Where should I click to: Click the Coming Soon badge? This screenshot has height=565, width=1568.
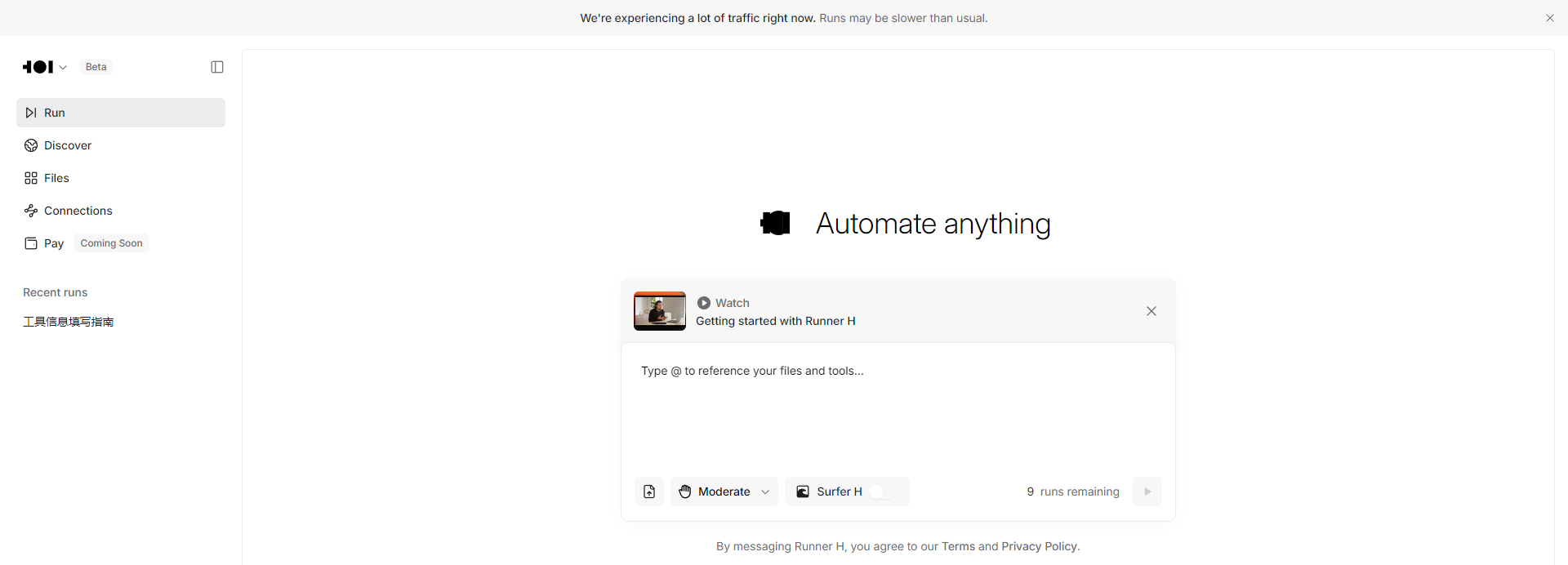click(x=111, y=243)
